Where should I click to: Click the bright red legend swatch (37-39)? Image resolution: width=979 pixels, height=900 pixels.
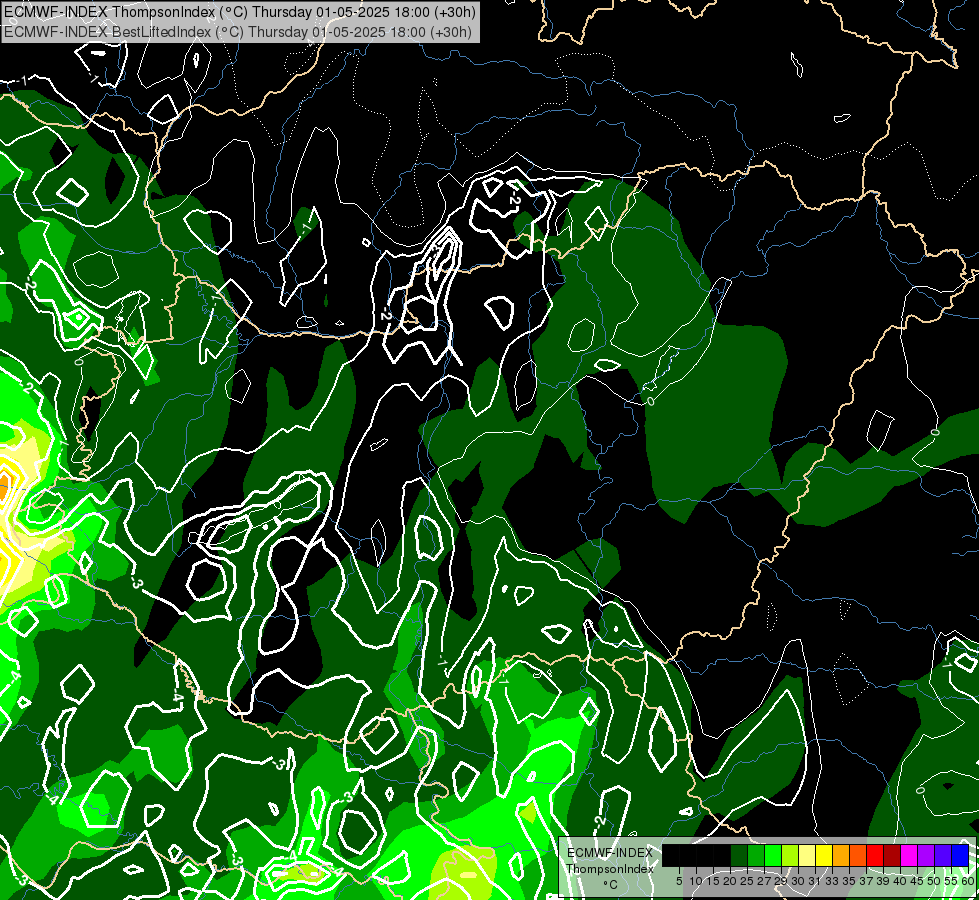tap(875, 855)
